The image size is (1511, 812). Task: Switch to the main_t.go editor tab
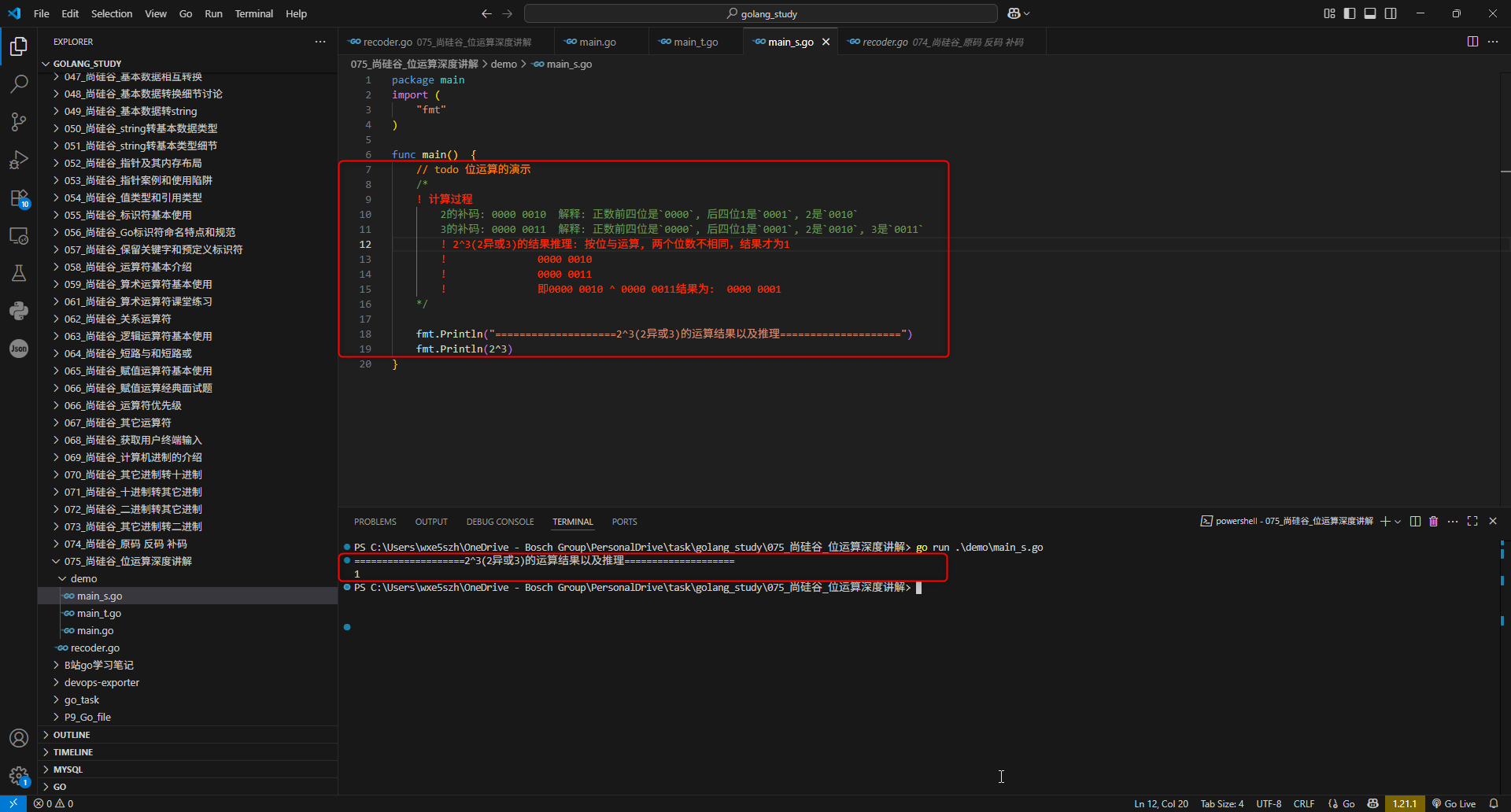tap(696, 42)
